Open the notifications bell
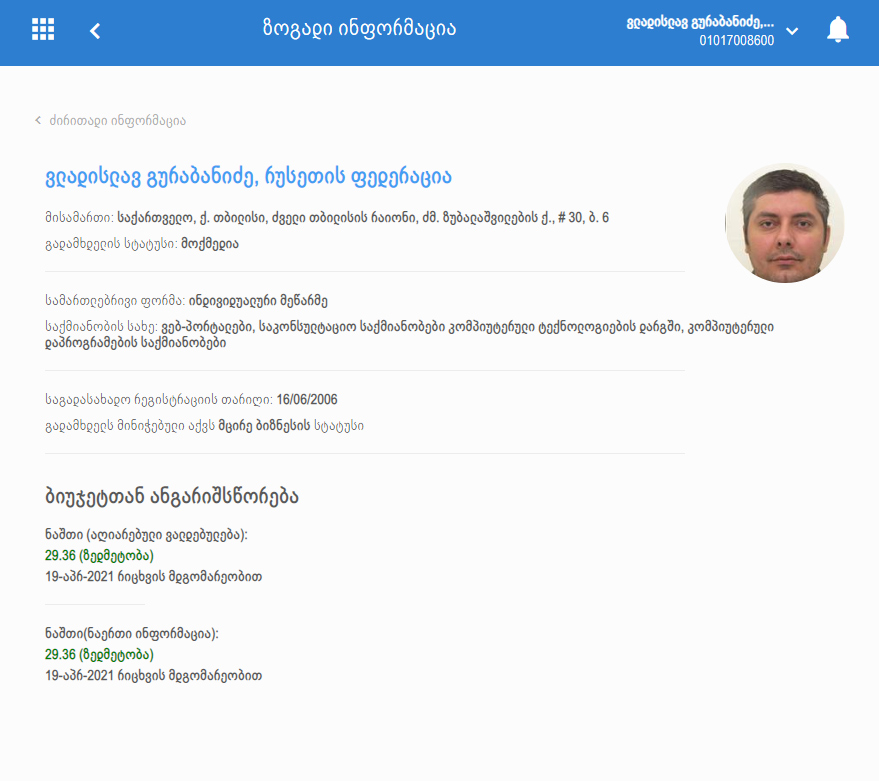 pyautogui.click(x=837, y=30)
